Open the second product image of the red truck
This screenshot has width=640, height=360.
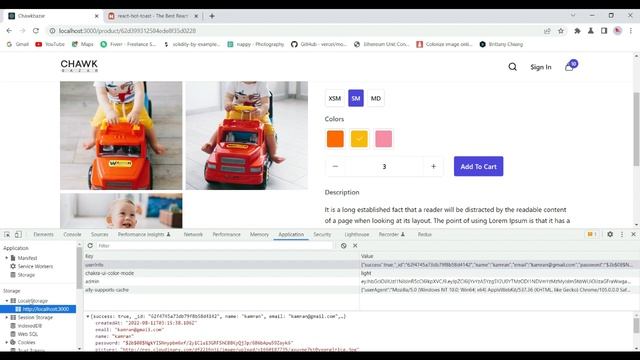[x=247, y=136]
